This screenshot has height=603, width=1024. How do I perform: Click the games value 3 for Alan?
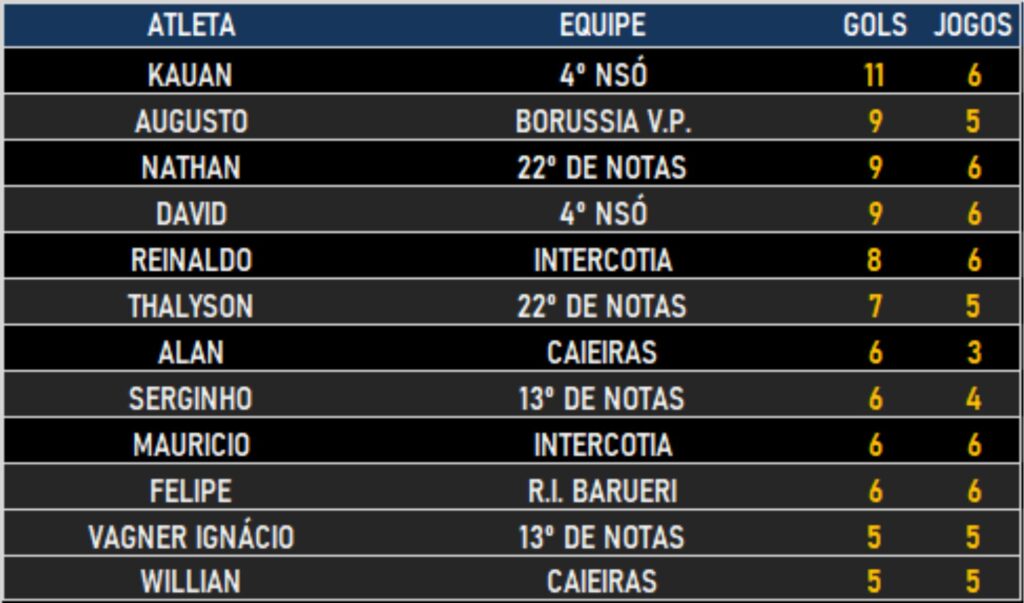click(x=974, y=353)
